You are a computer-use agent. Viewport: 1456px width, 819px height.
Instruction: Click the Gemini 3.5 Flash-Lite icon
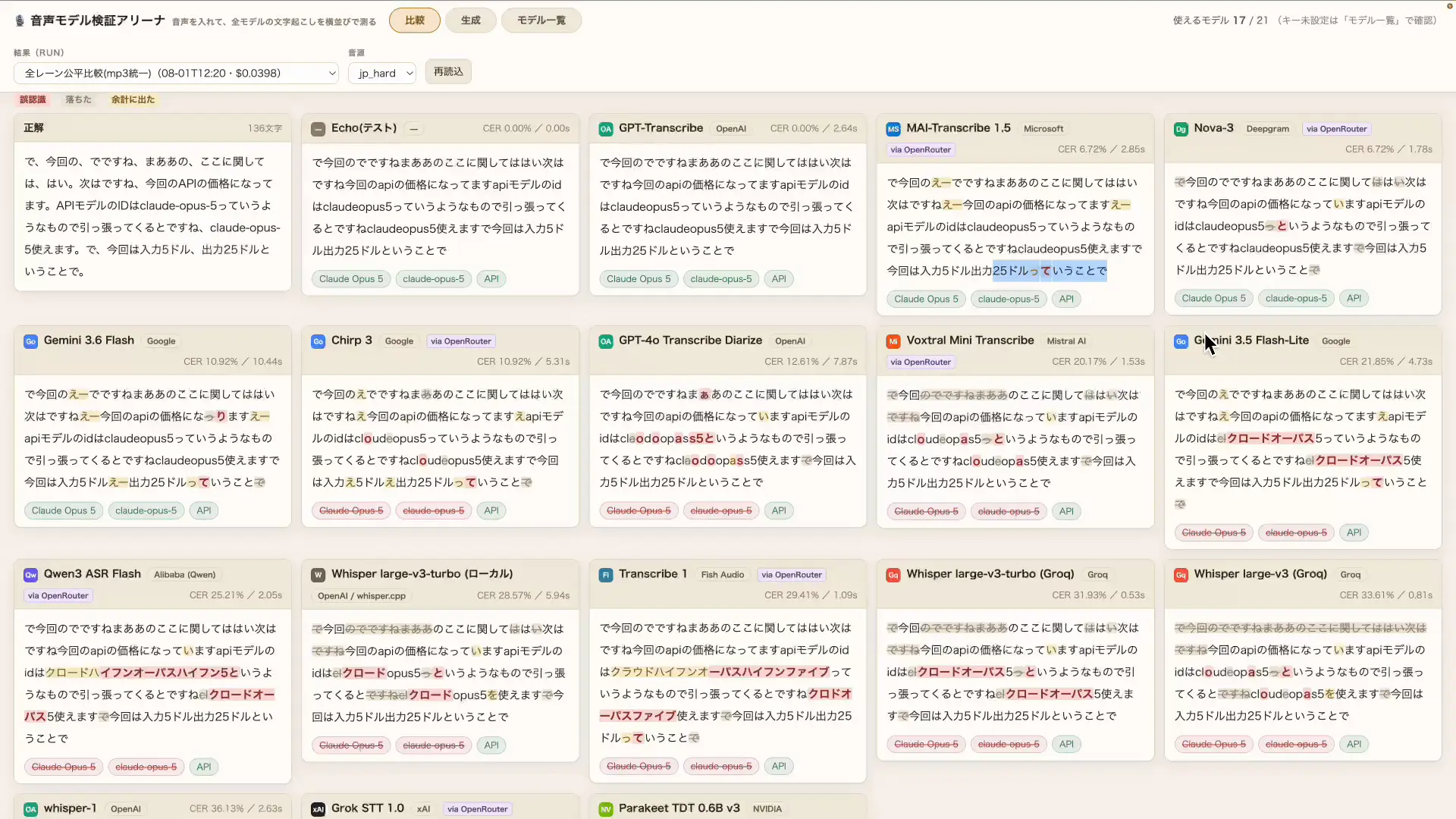(x=1181, y=341)
